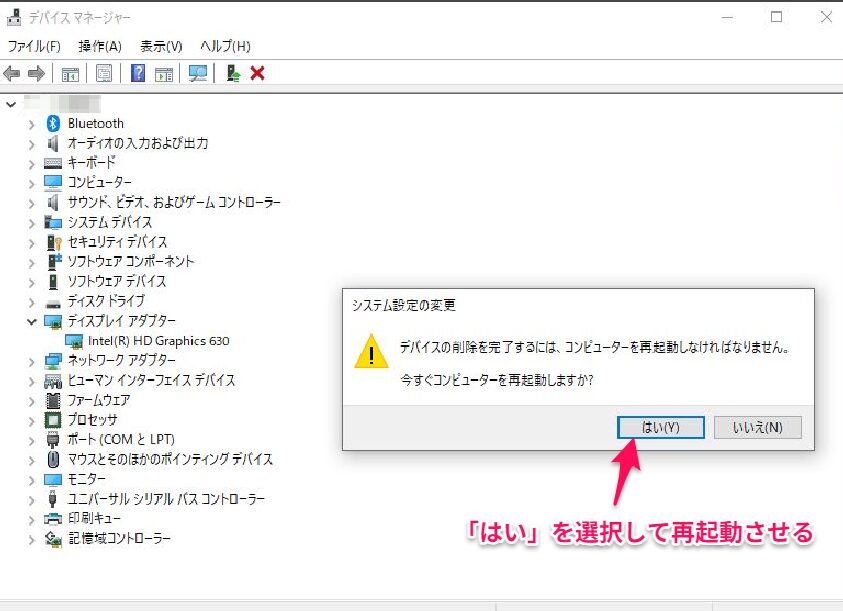Expand the プロセッサ category chevron
The width and height of the screenshot is (843, 611).
click(31, 421)
